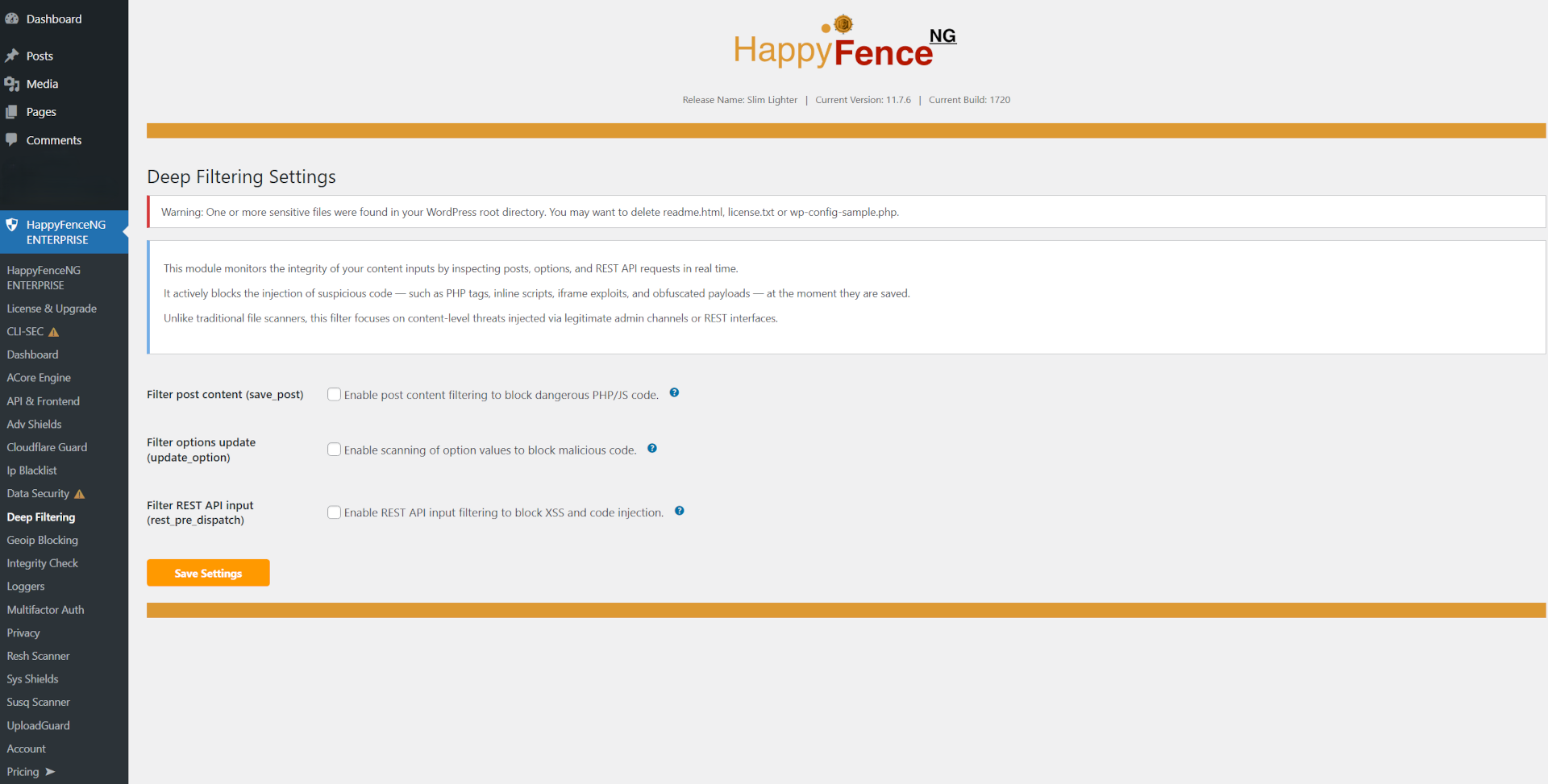Click 'Current Build: 1720' text

(x=969, y=100)
